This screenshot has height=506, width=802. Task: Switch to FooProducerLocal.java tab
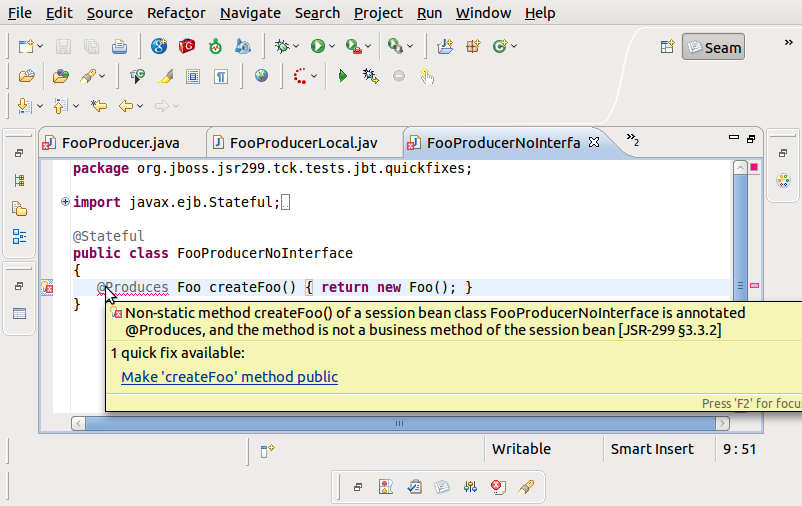pos(303,143)
